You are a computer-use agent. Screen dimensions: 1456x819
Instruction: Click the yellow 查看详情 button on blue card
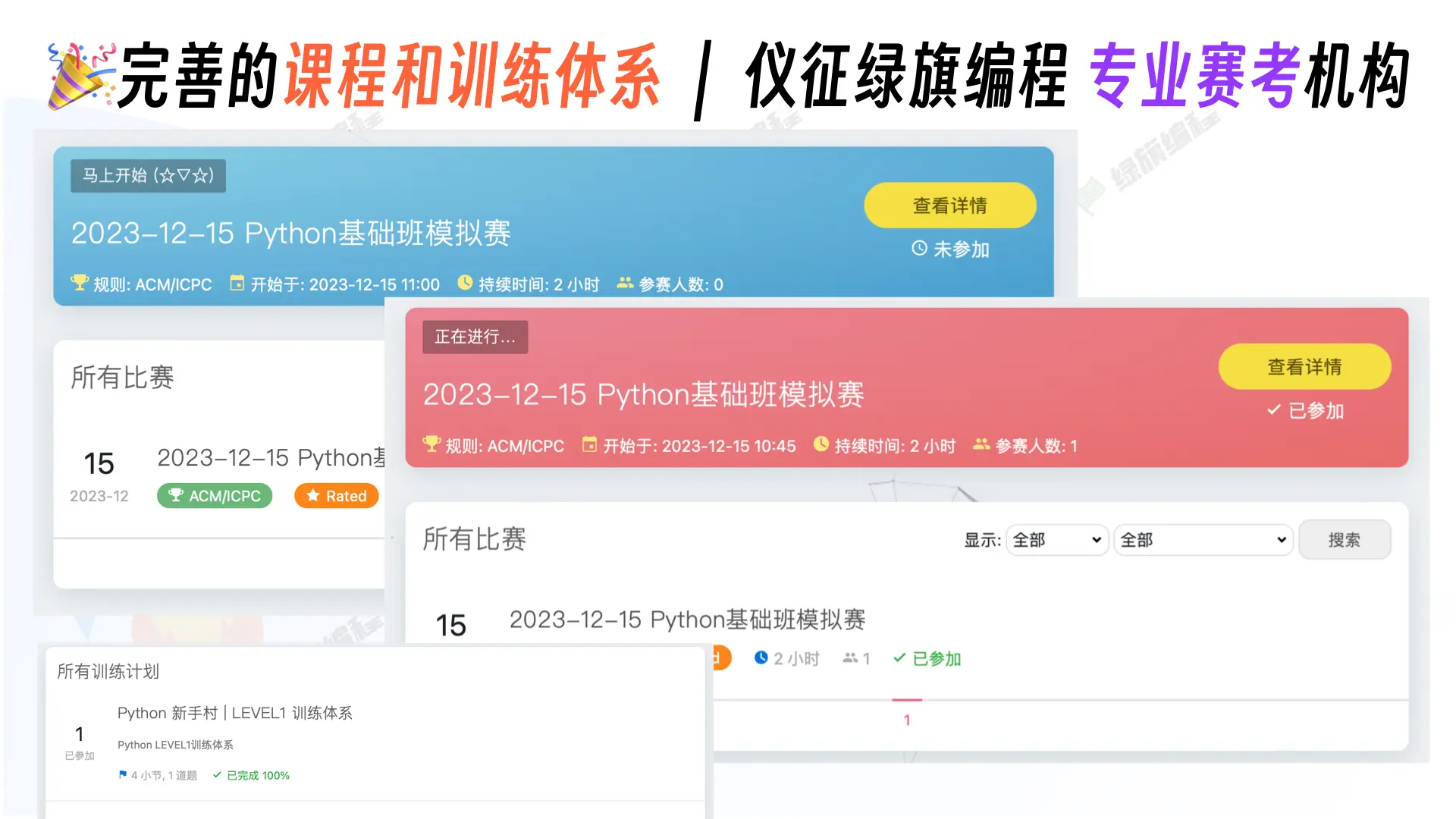(x=950, y=206)
